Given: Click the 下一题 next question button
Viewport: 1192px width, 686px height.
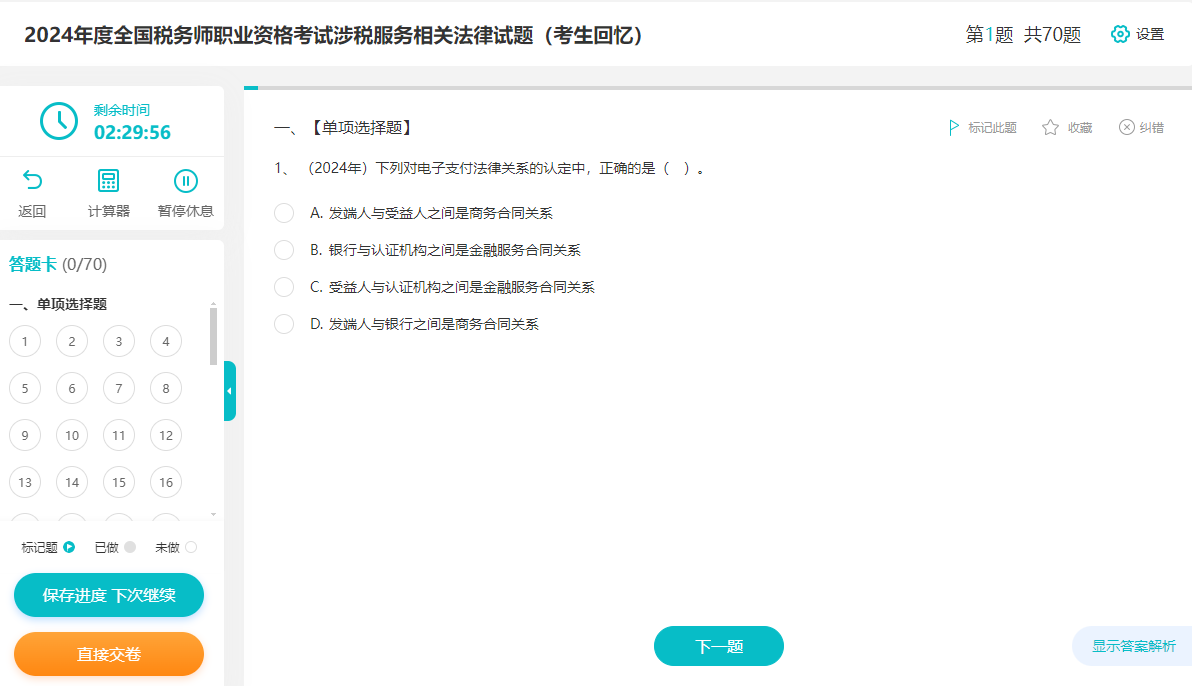Looking at the screenshot, I should tap(718, 646).
